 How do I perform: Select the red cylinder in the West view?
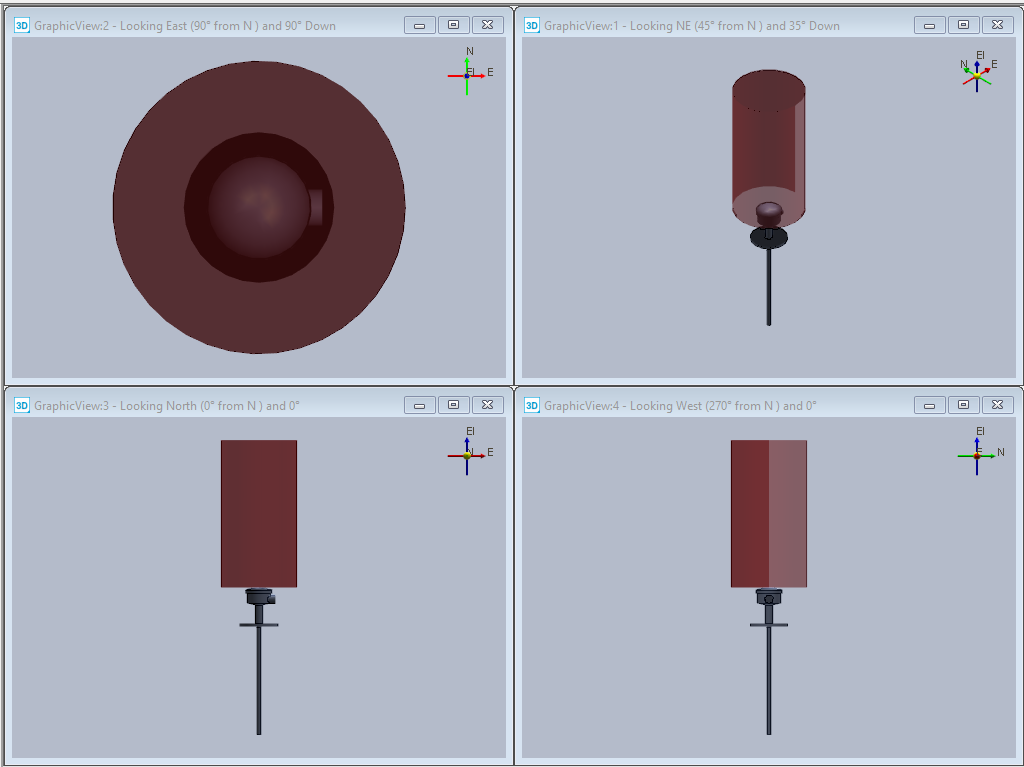[x=769, y=514]
